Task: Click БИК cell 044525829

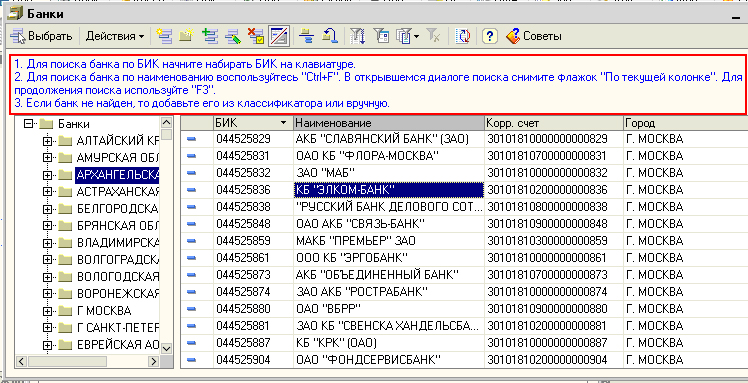Action: [x=253, y=139]
